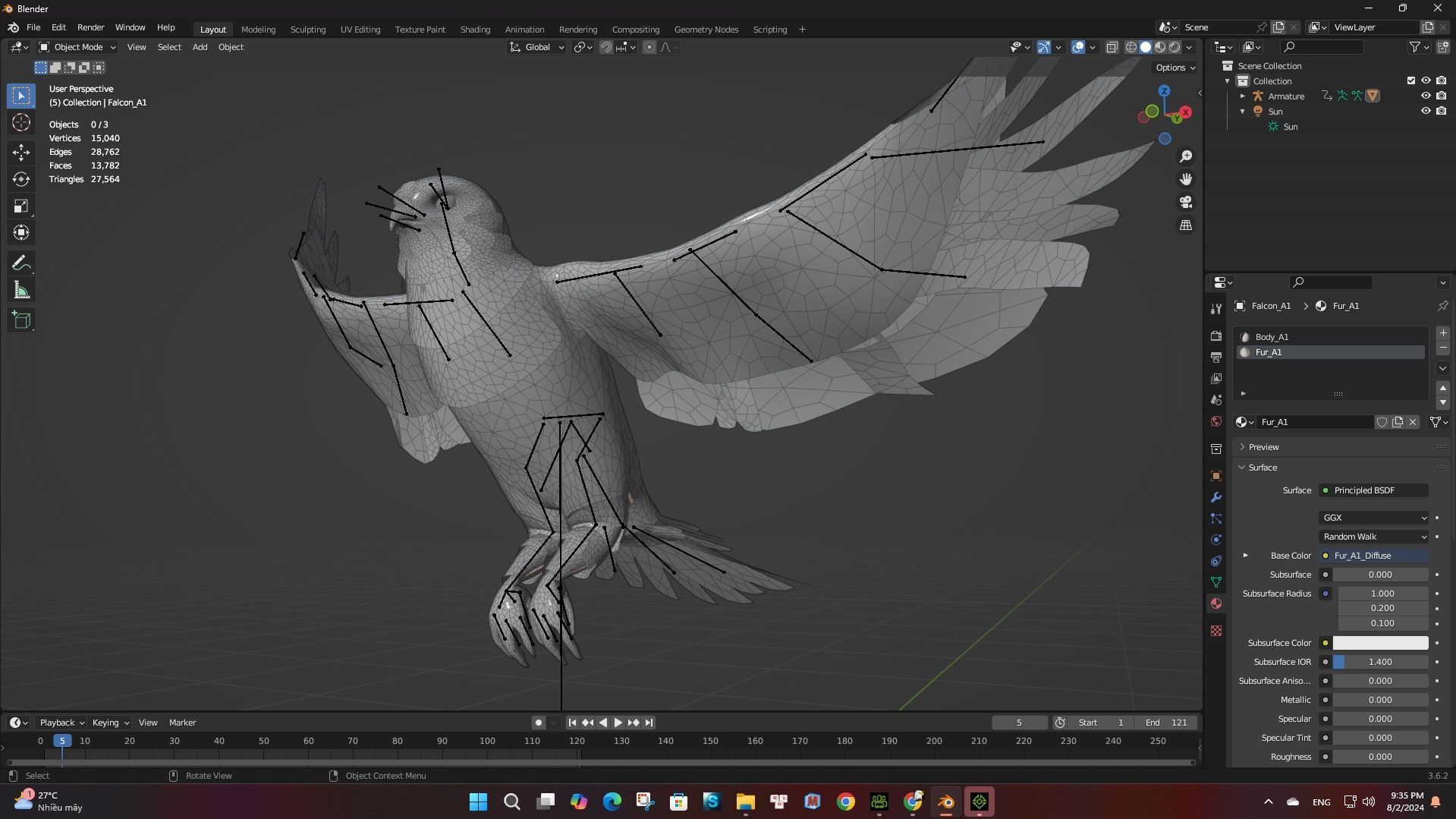Open the File menu
The width and height of the screenshot is (1456, 819).
pos(33,27)
